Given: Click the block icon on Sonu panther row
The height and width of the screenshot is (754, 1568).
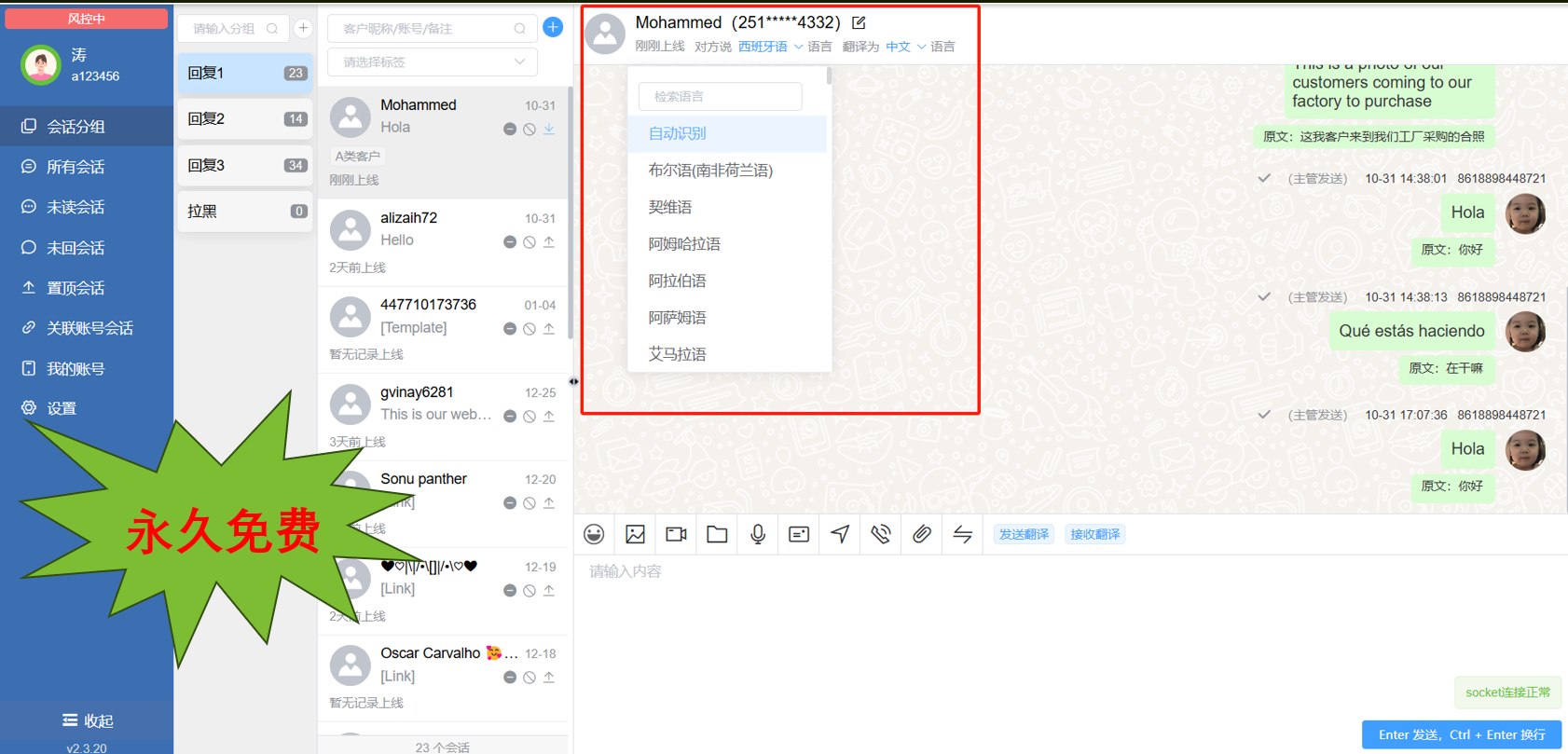Looking at the screenshot, I should [x=530, y=503].
